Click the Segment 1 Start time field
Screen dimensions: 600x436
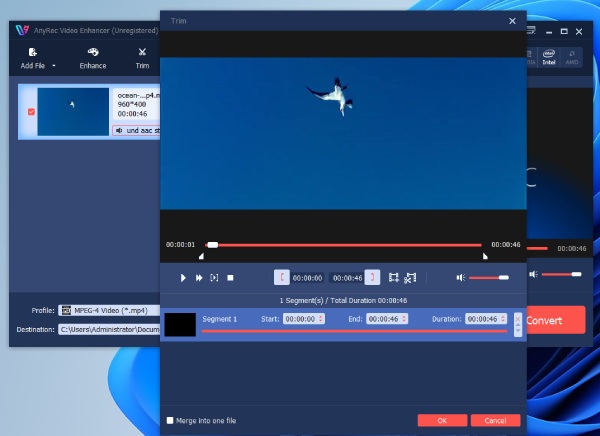[x=304, y=318]
